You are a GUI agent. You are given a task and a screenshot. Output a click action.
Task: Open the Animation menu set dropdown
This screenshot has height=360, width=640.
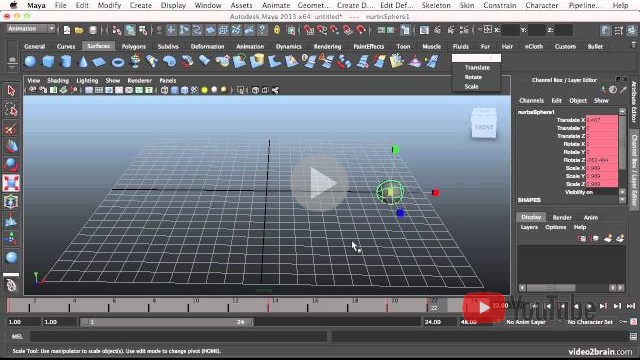point(31,29)
